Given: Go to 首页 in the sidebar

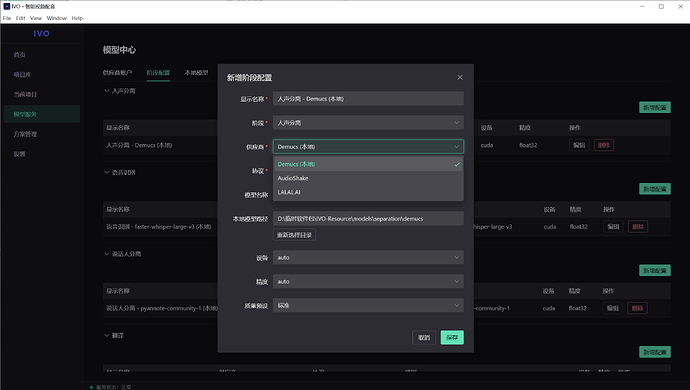Looking at the screenshot, I should [x=41, y=55].
